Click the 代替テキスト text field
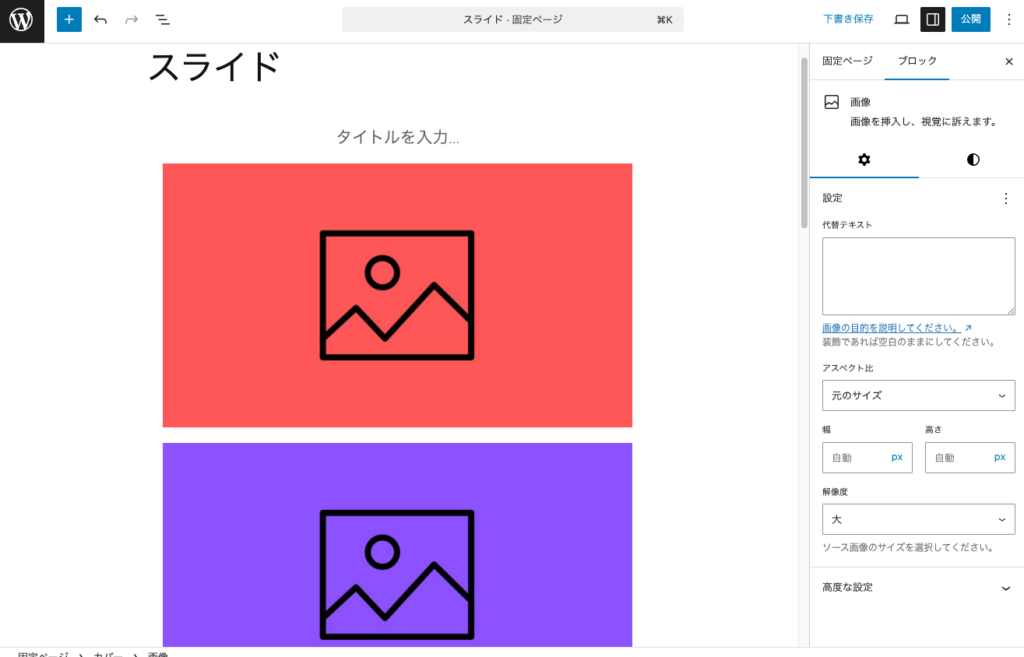This screenshot has width=1024, height=657. [x=918, y=276]
